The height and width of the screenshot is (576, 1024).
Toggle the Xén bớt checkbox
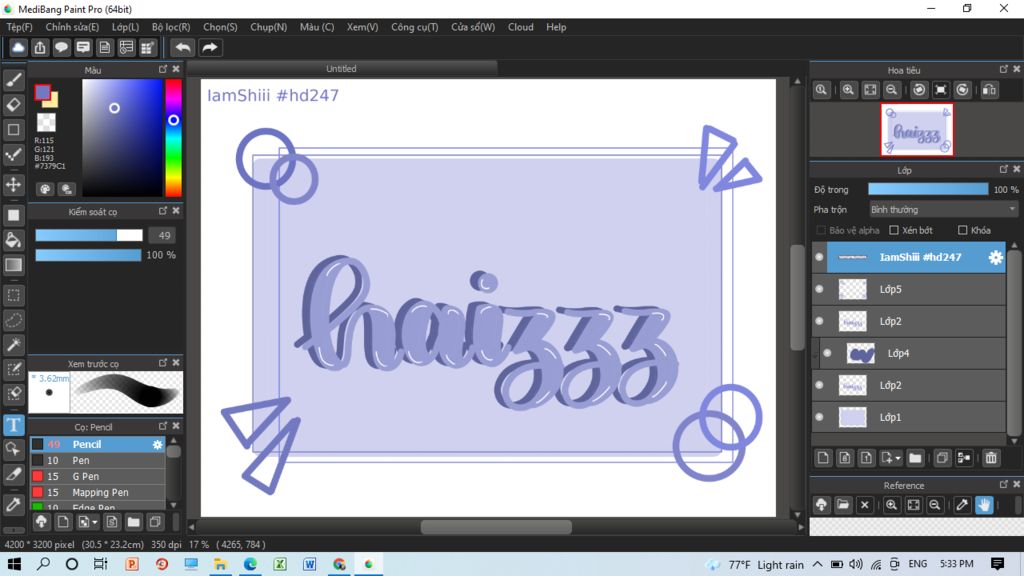[x=894, y=231]
